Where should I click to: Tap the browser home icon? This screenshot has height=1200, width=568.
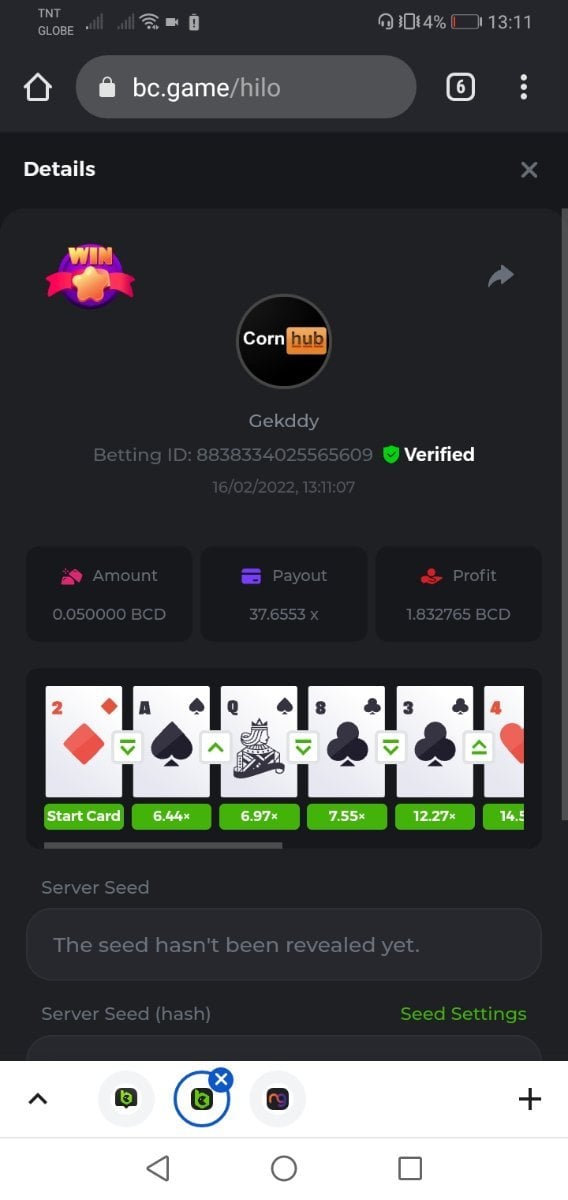click(x=37, y=88)
